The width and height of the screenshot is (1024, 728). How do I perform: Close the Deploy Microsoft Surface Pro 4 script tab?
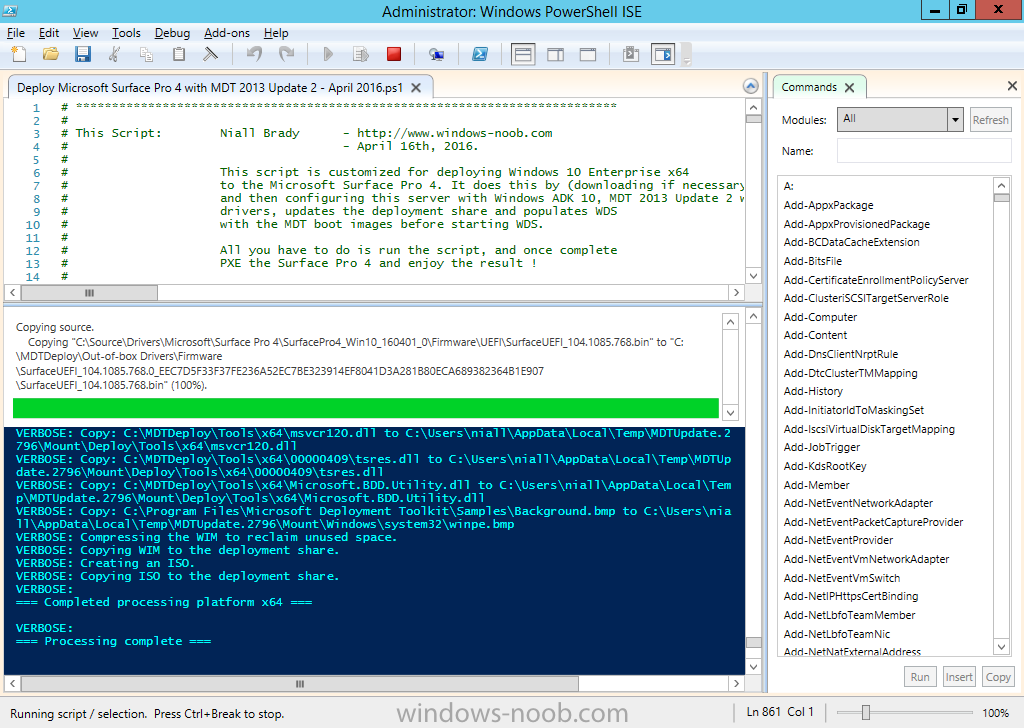pyautogui.click(x=416, y=87)
